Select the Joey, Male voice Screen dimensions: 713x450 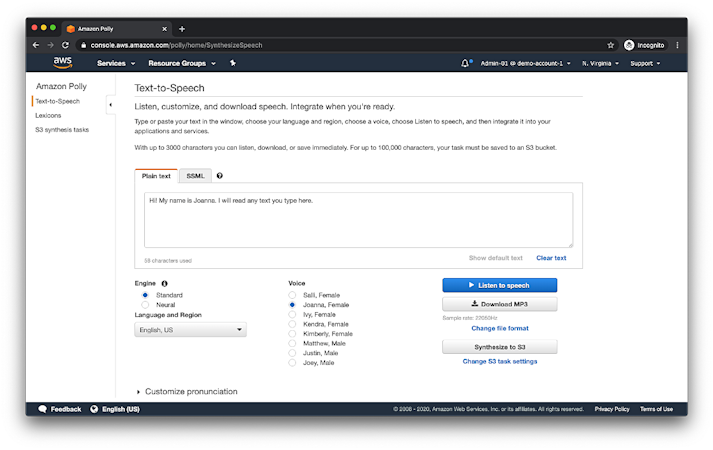pyautogui.click(x=292, y=362)
